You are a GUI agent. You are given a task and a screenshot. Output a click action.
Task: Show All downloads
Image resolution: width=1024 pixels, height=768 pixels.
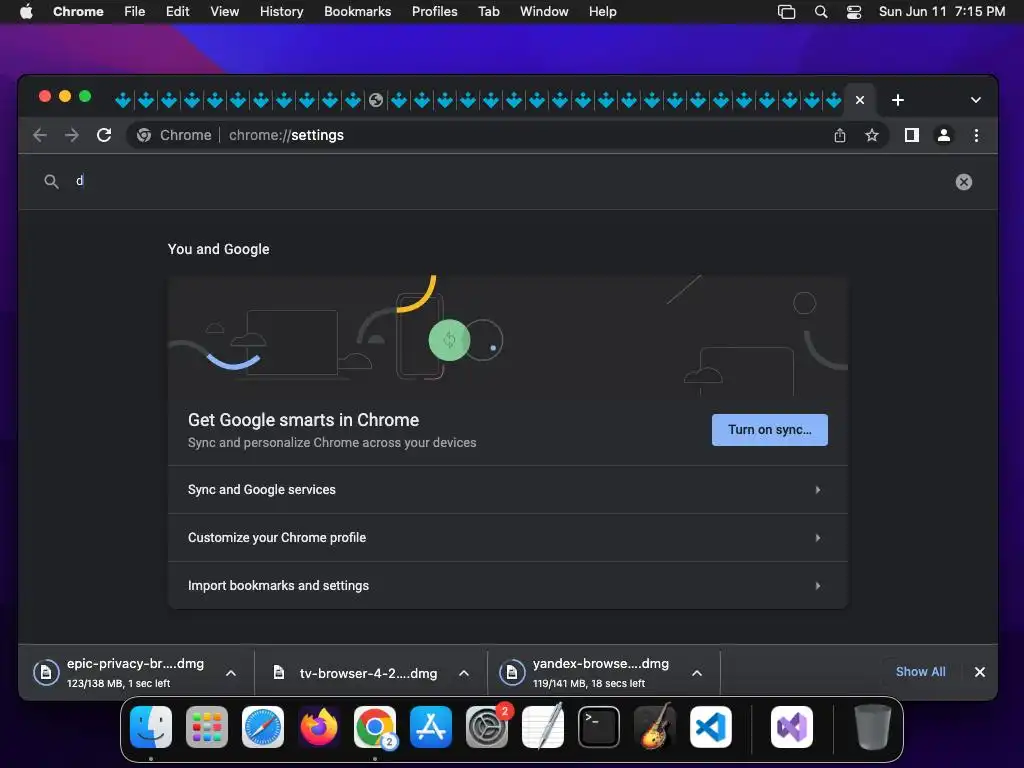920,671
